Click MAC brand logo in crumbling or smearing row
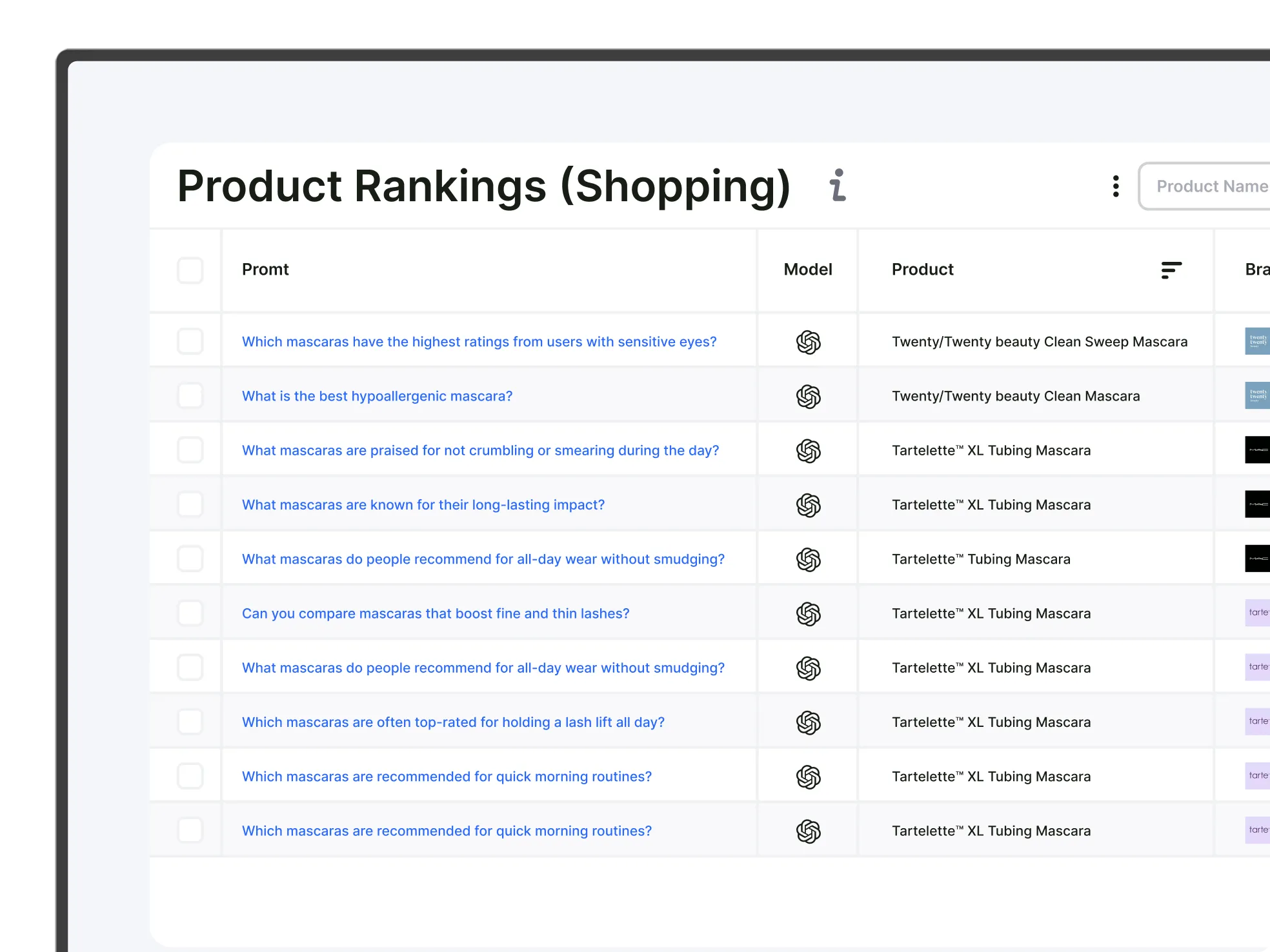 (1257, 450)
